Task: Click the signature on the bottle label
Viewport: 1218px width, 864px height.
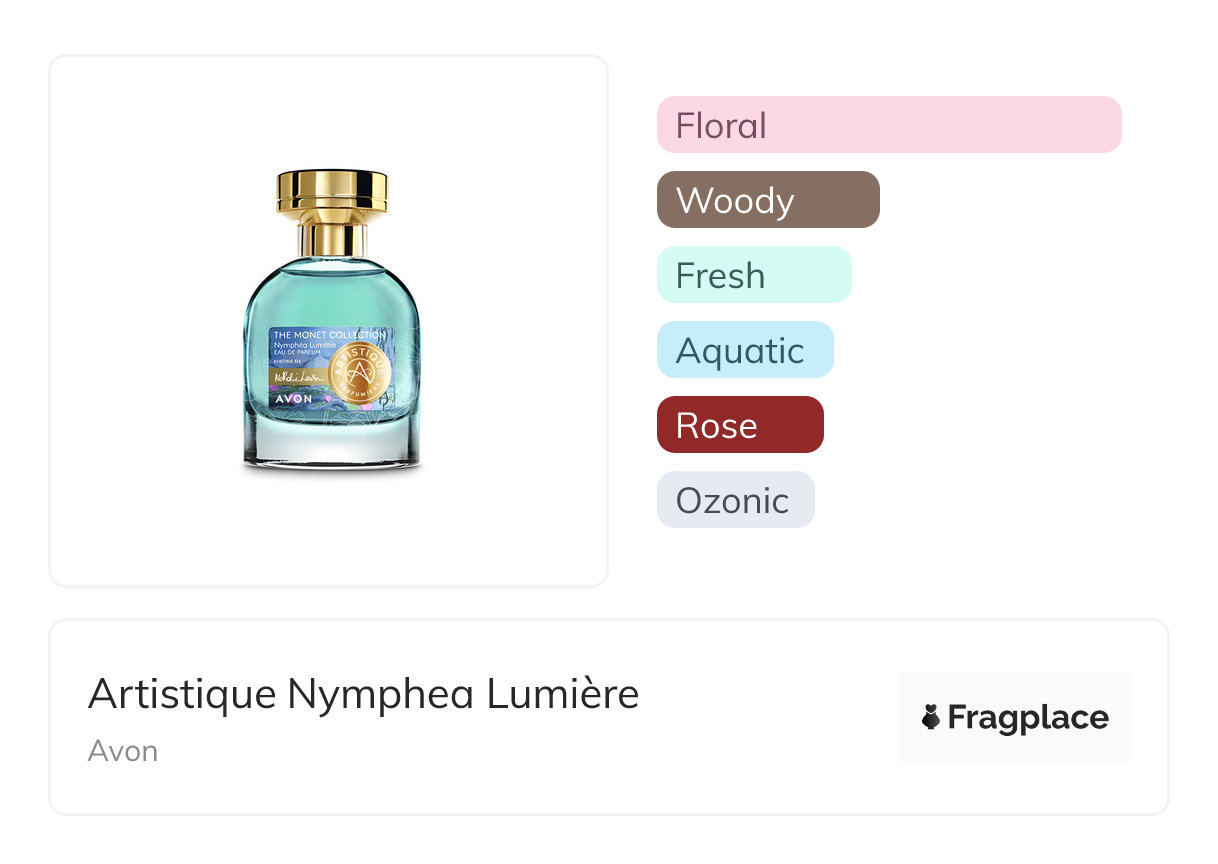Action: click(297, 376)
